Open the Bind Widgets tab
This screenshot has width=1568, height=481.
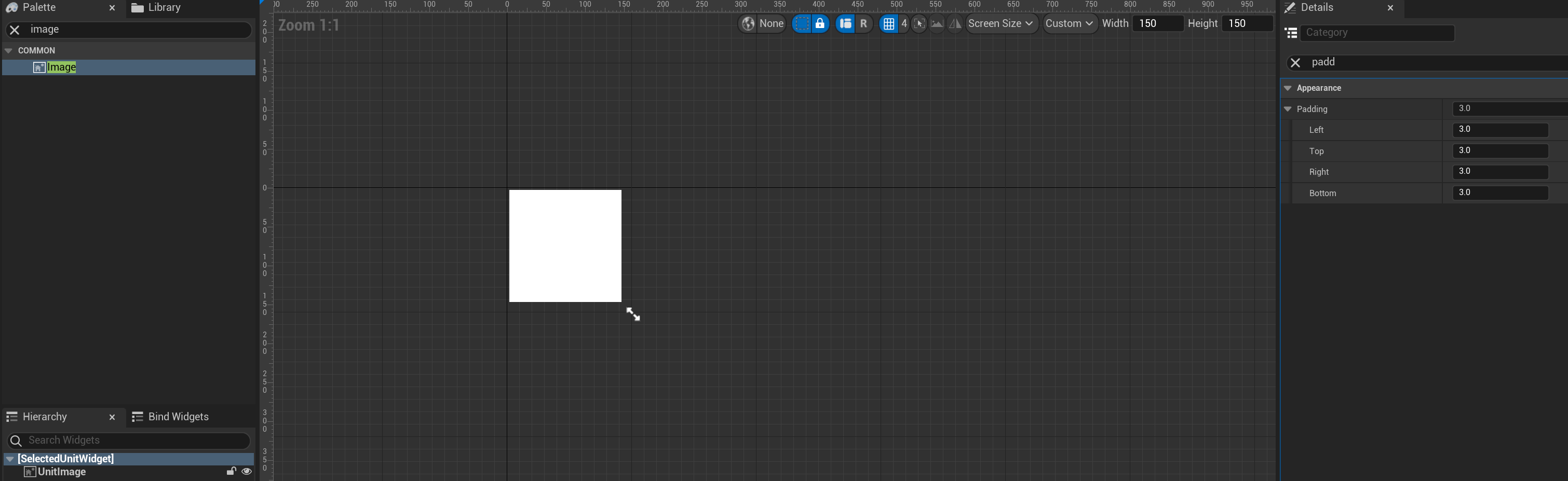pos(170,417)
